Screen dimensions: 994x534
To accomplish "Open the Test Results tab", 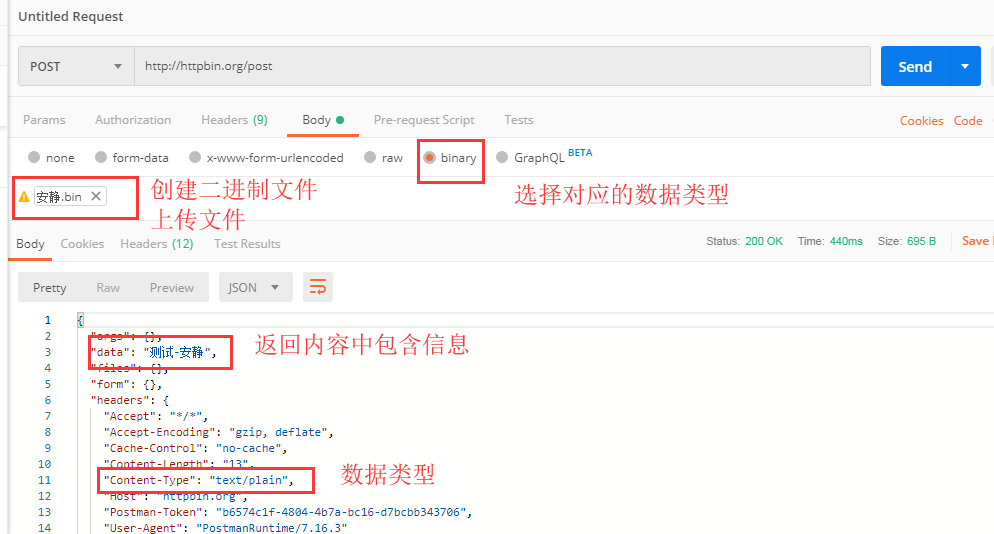I will (247, 244).
